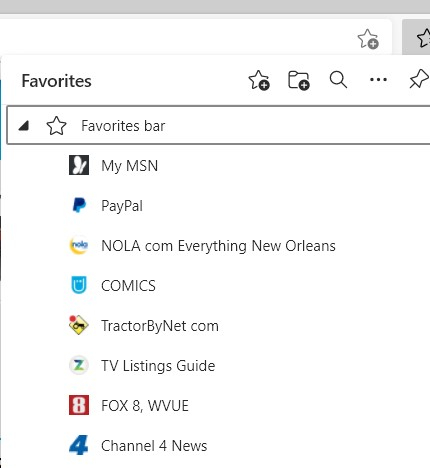Viewport: 430px width, 468px height.
Task: Open FOX 8, WVUE favorite
Action: (145, 406)
